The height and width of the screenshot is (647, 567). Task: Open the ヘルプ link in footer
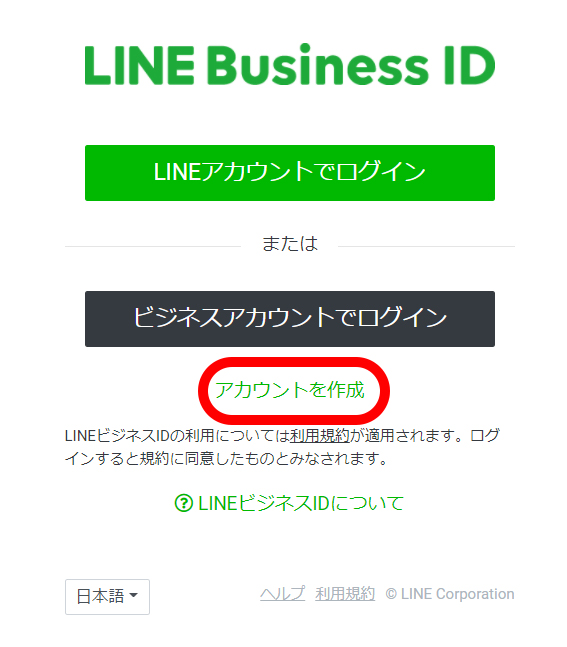[283, 594]
